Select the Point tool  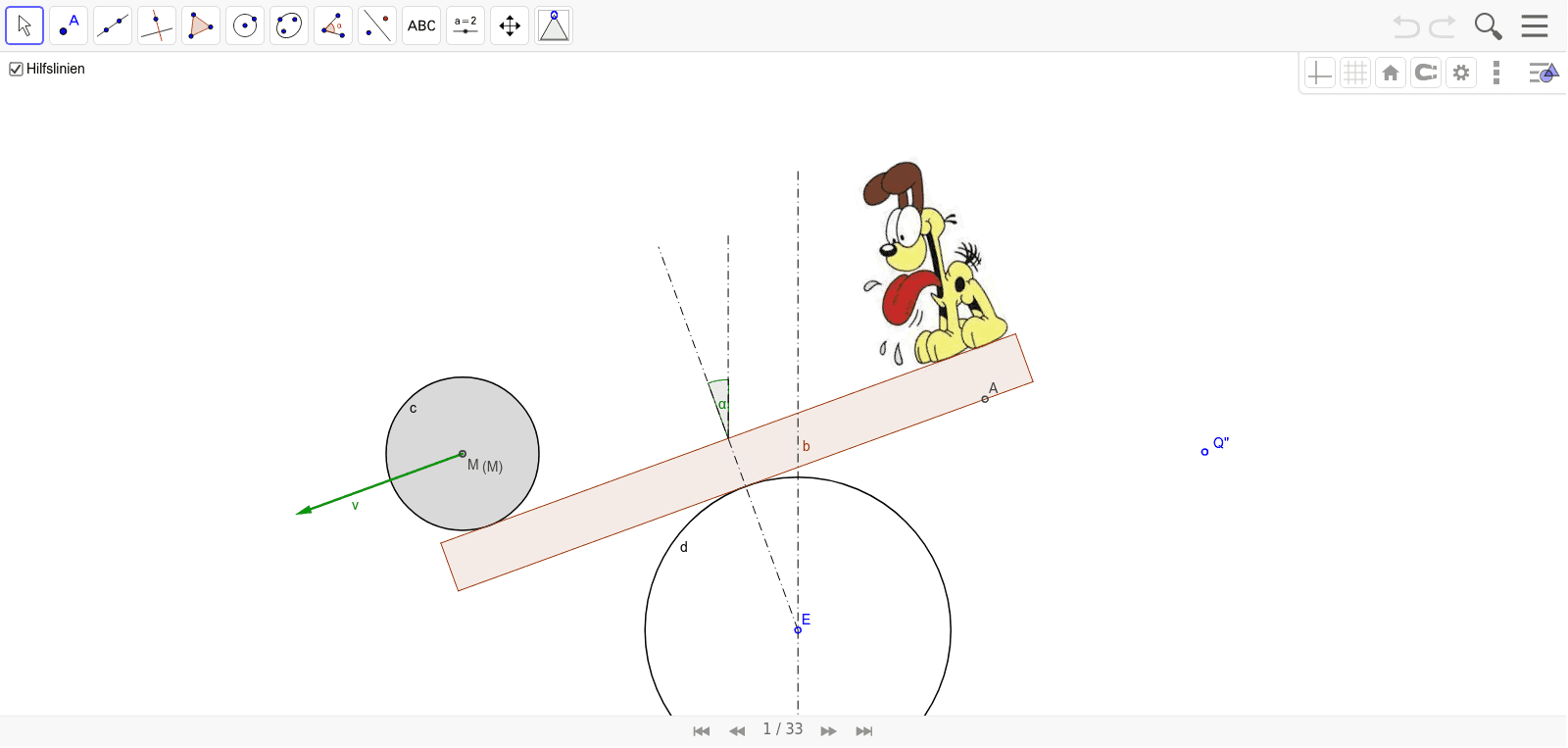tap(69, 25)
